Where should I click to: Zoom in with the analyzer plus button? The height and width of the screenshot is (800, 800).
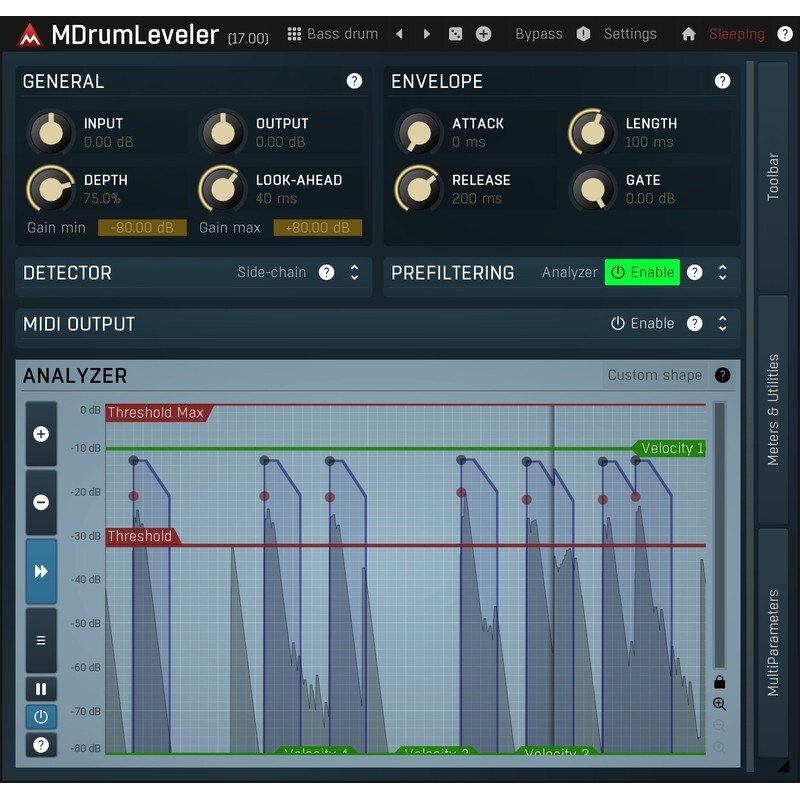[x=41, y=434]
